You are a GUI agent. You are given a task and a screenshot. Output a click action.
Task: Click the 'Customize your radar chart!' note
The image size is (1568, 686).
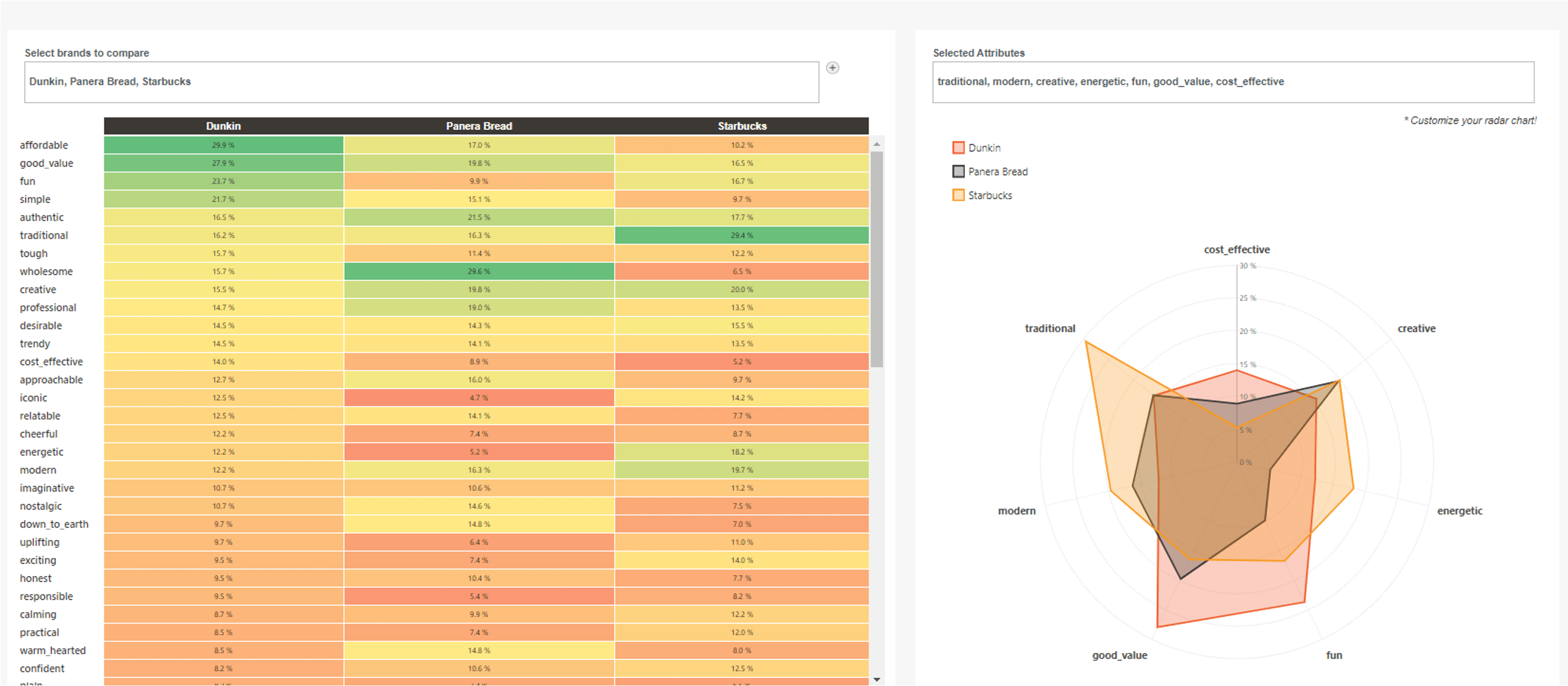(x=1470, y=121)
